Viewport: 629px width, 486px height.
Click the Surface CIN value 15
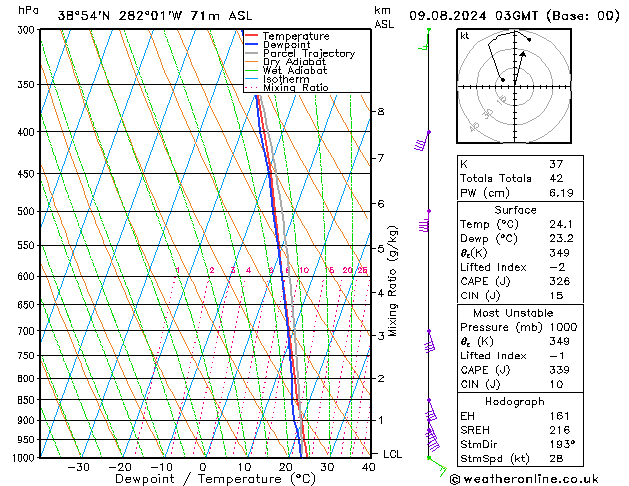[556, 296]
